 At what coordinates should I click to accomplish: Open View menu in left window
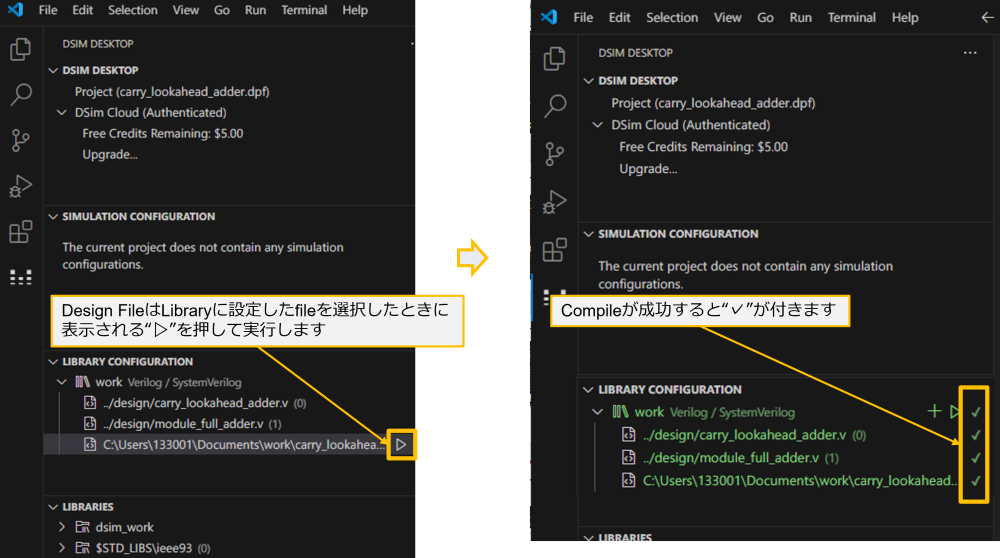tap(186, 10)
